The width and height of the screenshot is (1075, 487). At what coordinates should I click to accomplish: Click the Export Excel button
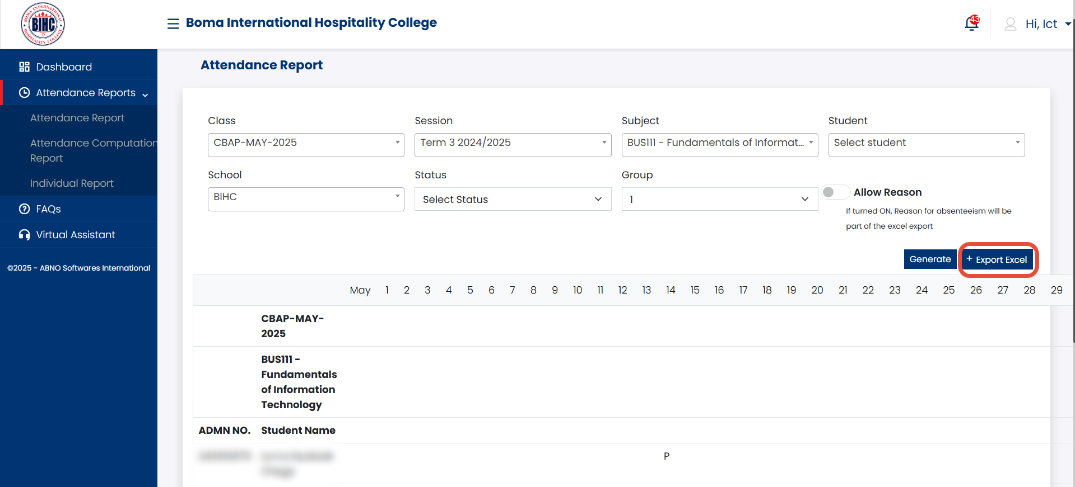[x=997, y=259]
